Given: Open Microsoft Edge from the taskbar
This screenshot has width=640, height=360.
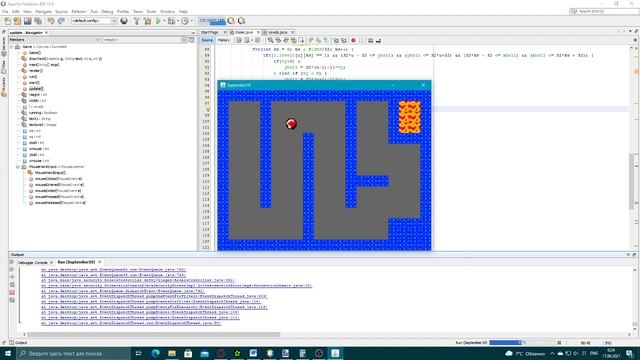Looking at the screenshot, I should pos(156,353).
